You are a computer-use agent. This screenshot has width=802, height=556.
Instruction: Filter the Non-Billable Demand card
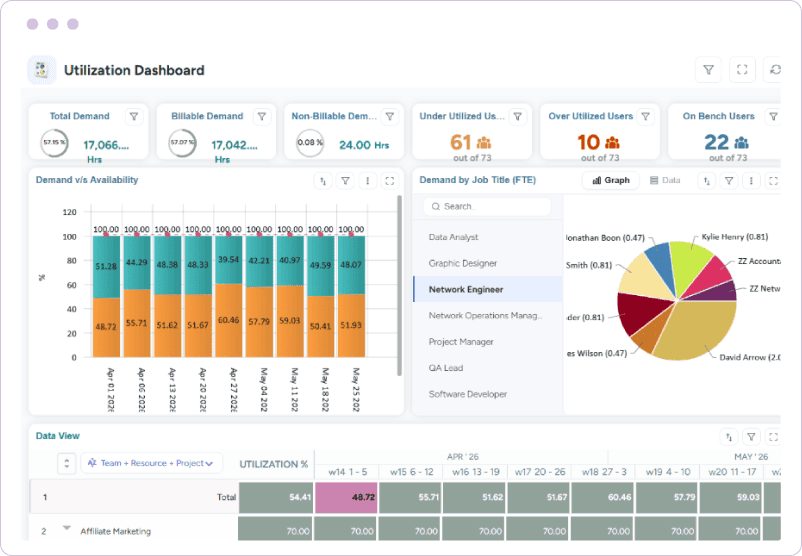tap(390, 117)
